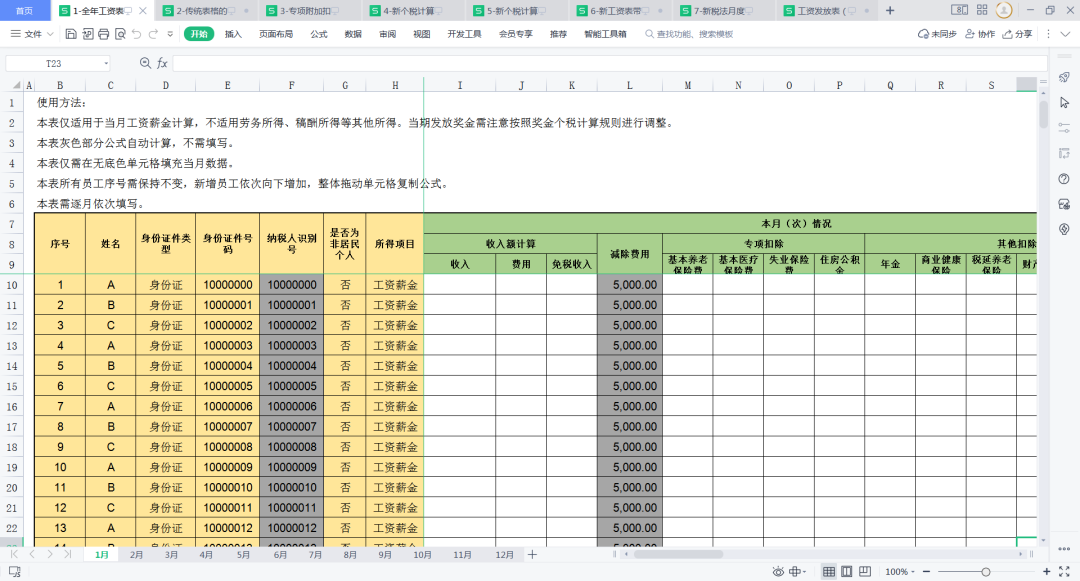
Task: Open the 公式 ribbon tab
Action: (x=319, y=34)
